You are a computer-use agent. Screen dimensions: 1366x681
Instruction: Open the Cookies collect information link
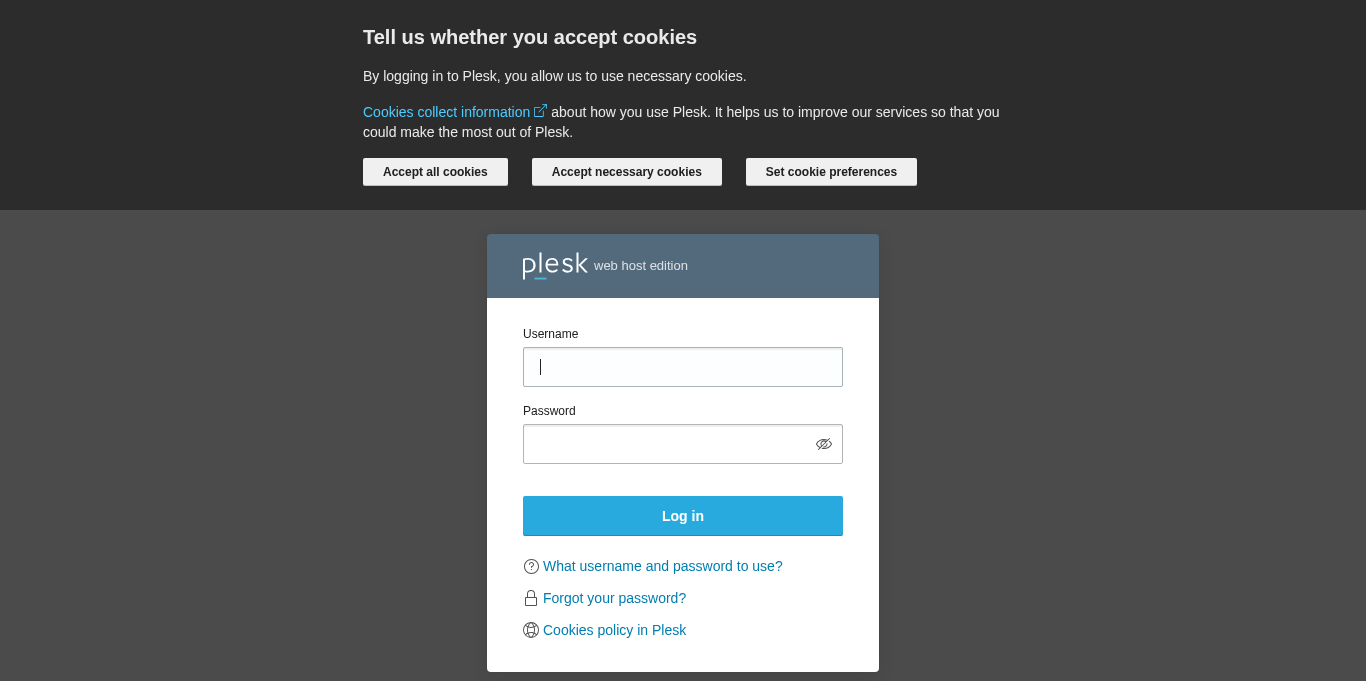tap(446, 112)
